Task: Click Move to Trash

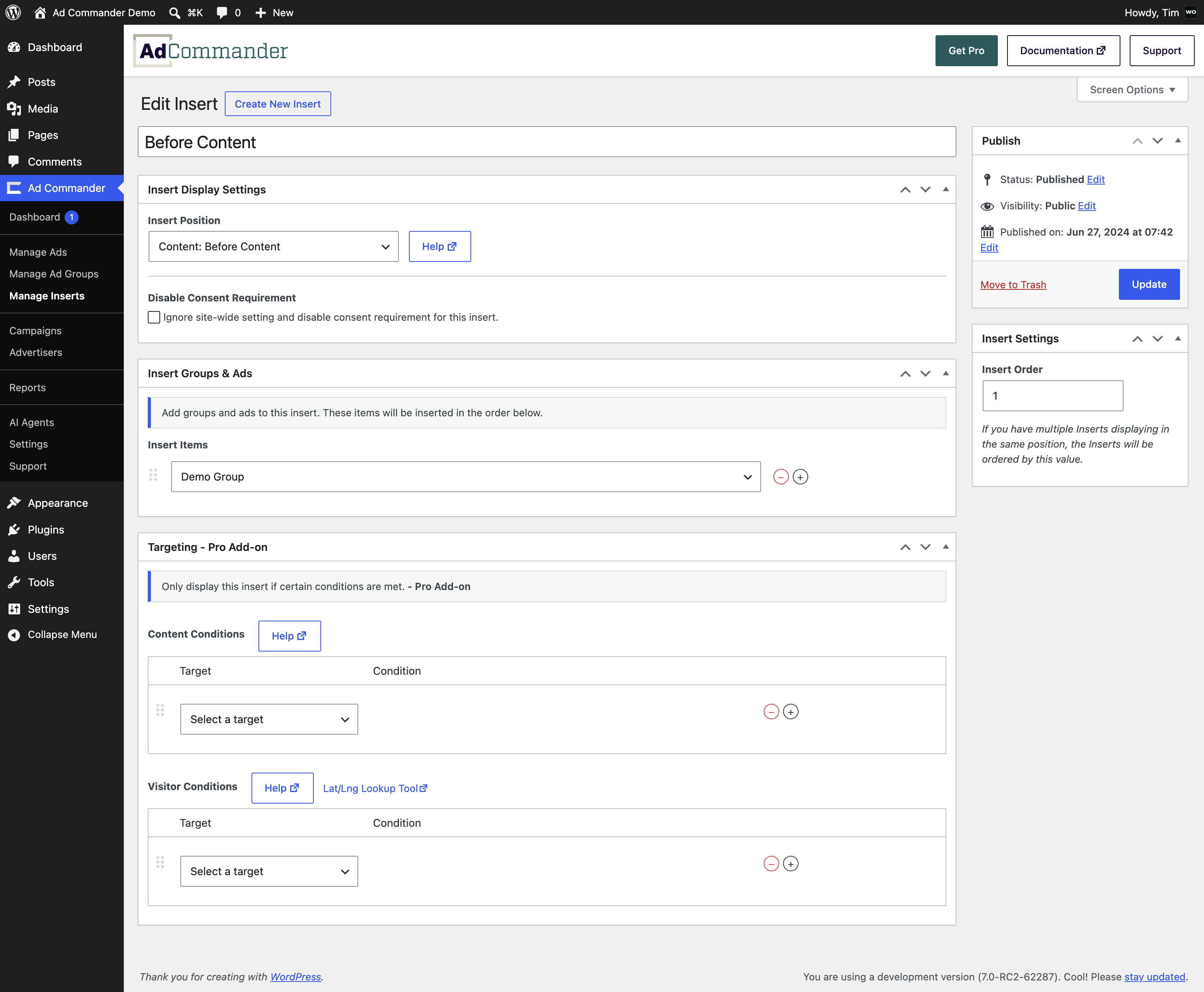Action: pyautogui.click(x=1013, y=285)
